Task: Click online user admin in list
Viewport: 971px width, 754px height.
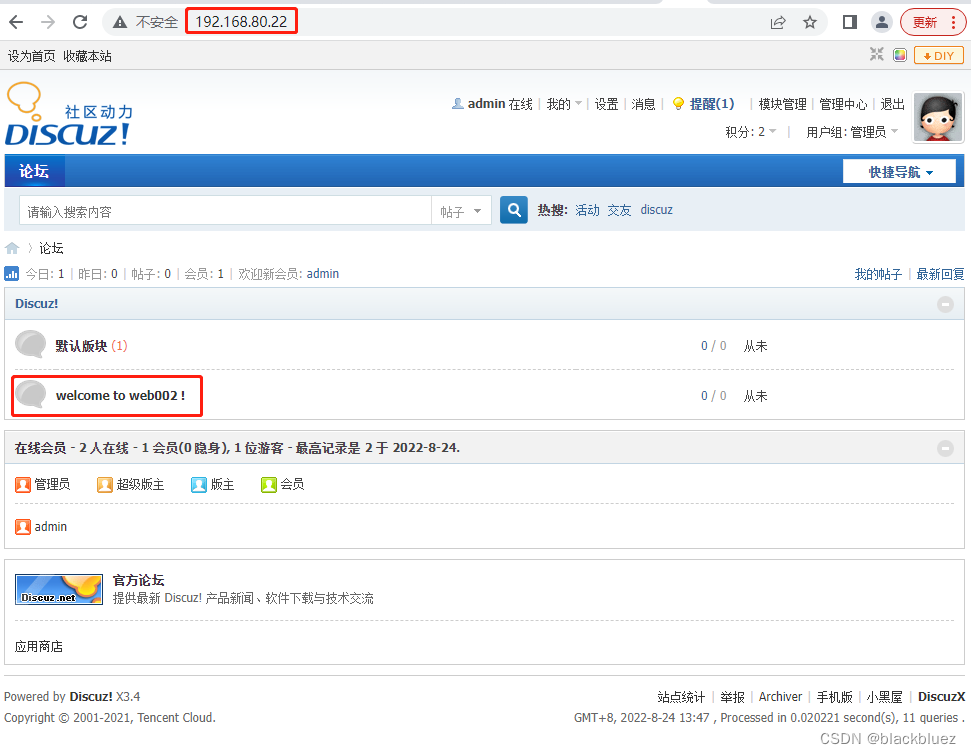Action: 51,526
